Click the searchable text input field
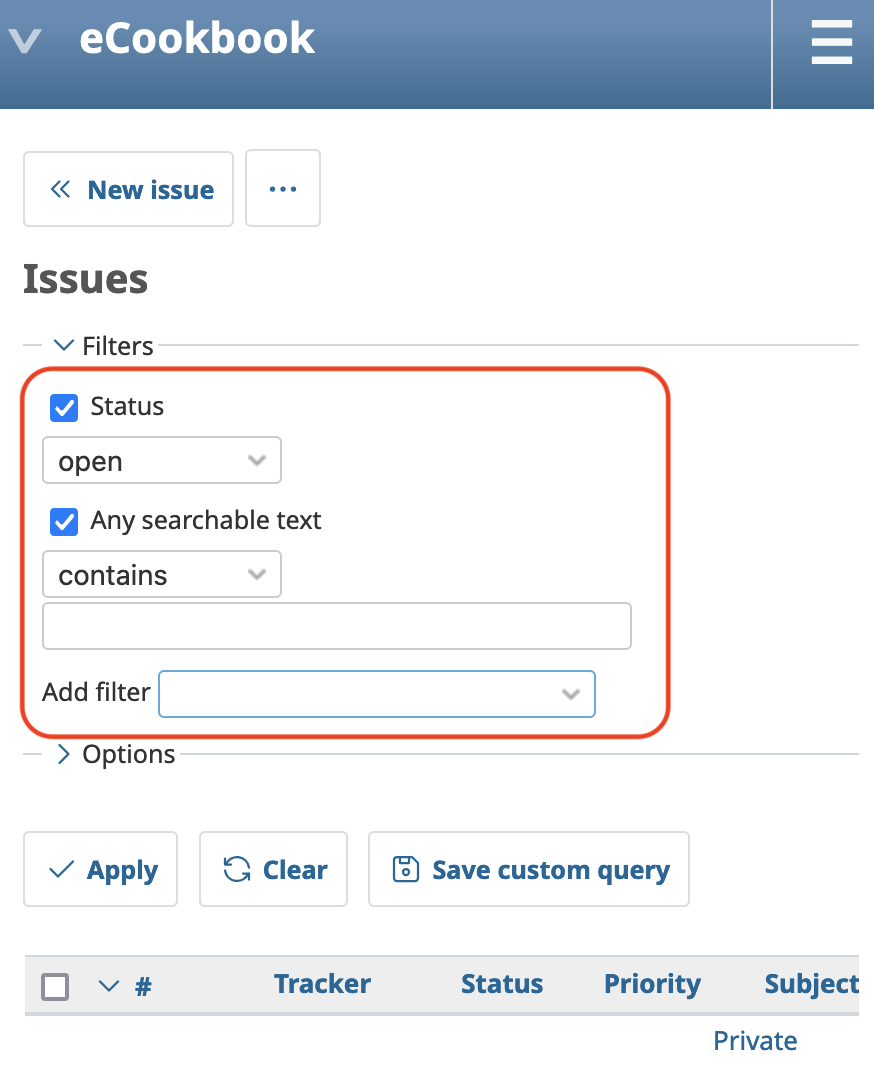The image size is (874, 1065). point(337,626)
